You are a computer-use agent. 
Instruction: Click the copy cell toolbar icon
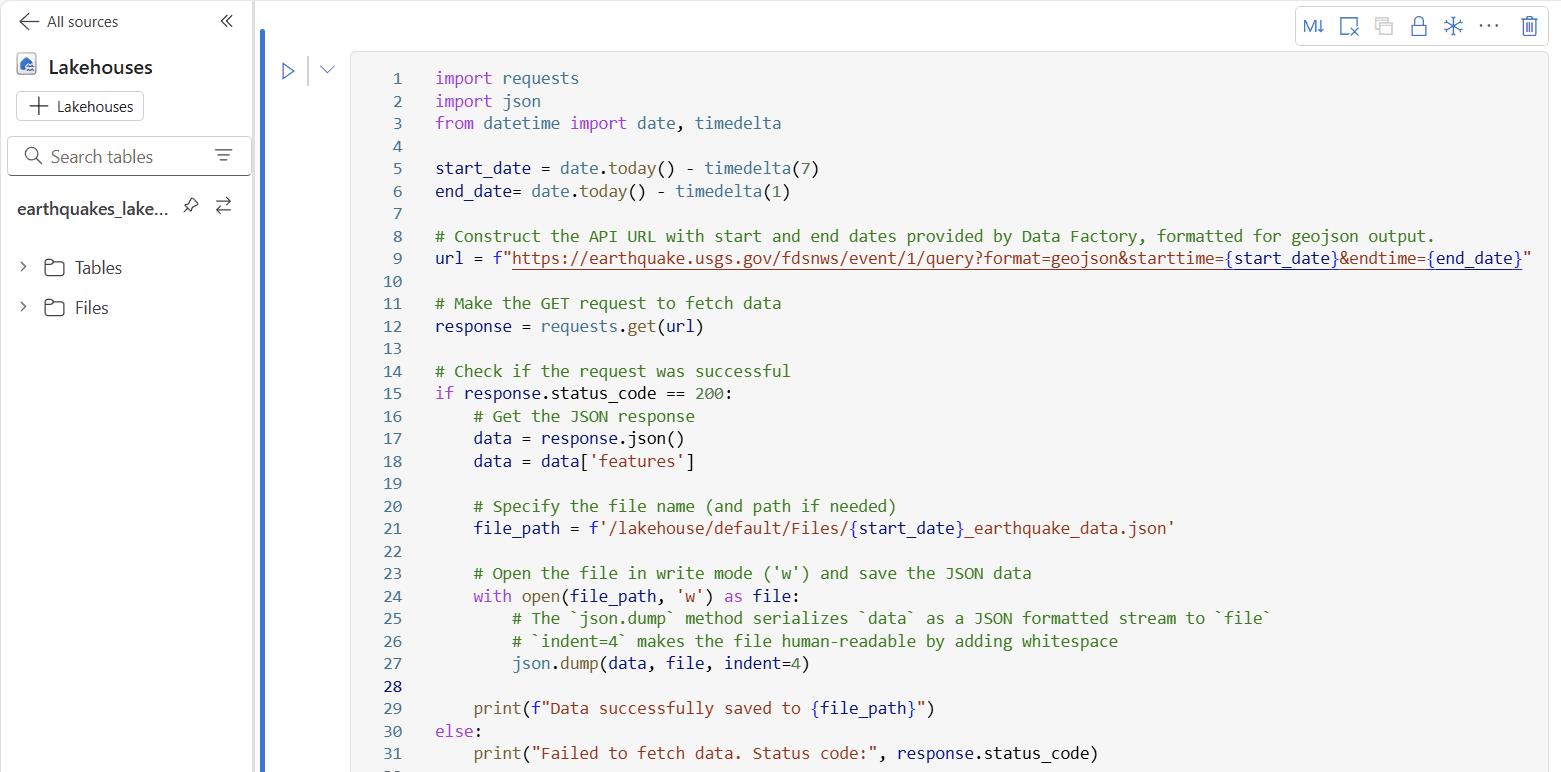pyautogui.click(x=1384, y=26)
